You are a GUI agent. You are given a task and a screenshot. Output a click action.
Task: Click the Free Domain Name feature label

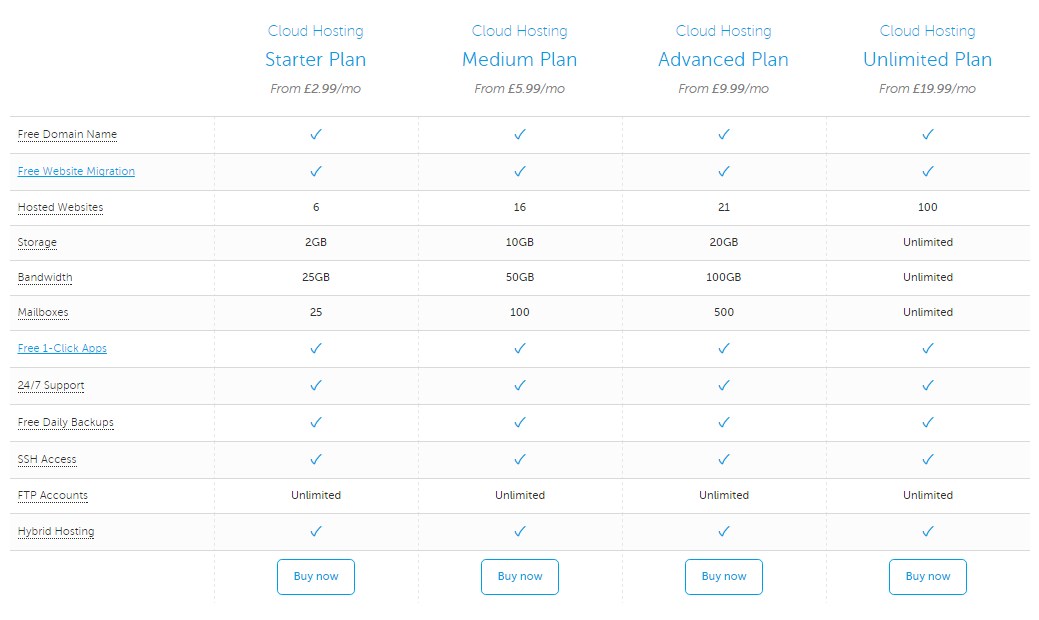(67, 134)
